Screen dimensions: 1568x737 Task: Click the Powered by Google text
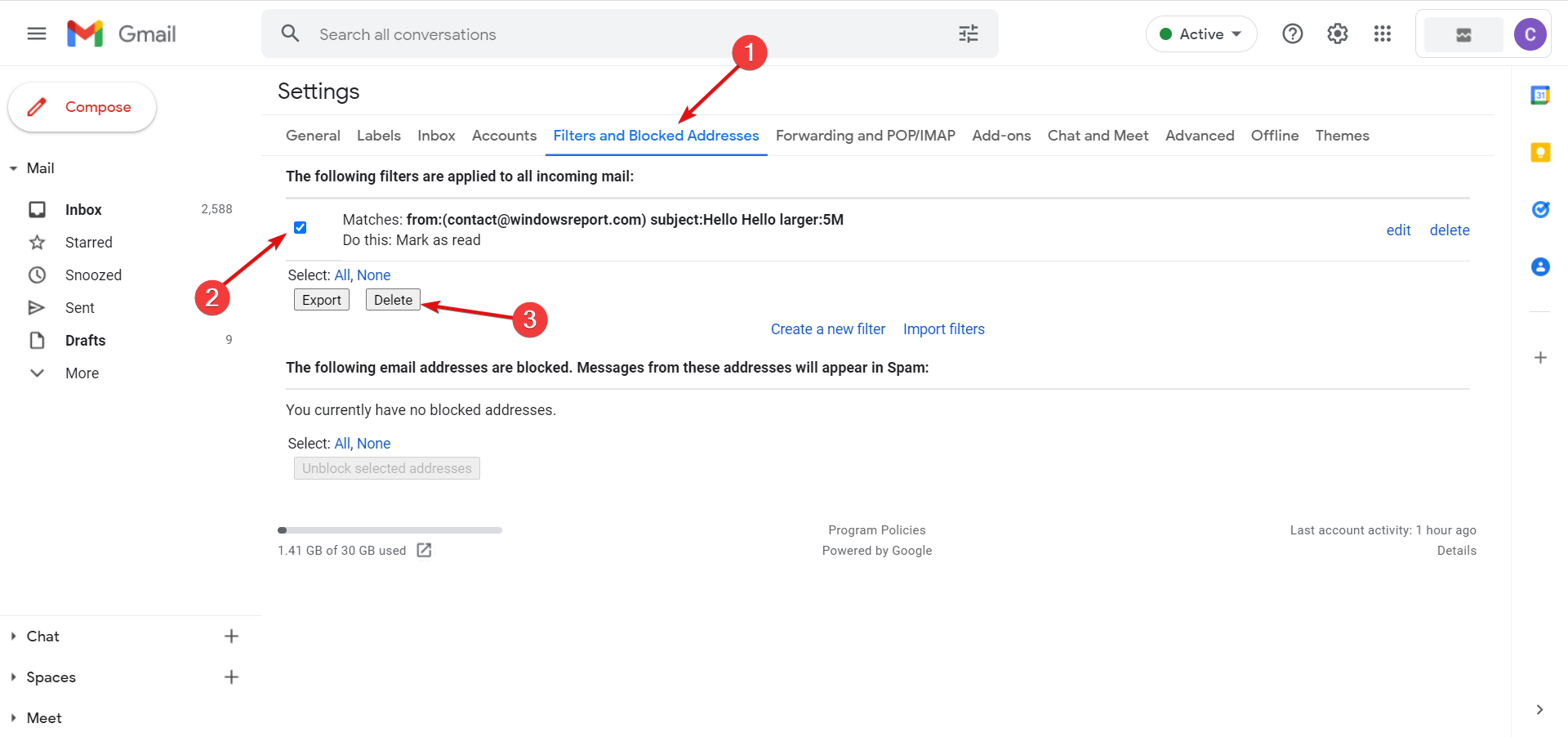pos(877,551)
